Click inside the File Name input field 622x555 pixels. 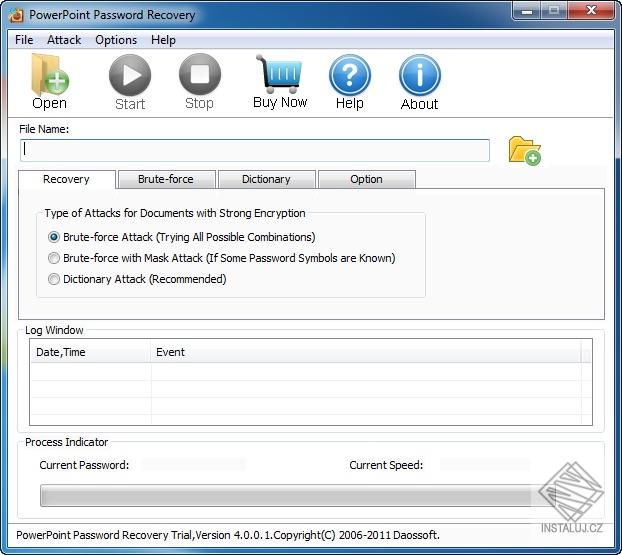click(255, 150)
